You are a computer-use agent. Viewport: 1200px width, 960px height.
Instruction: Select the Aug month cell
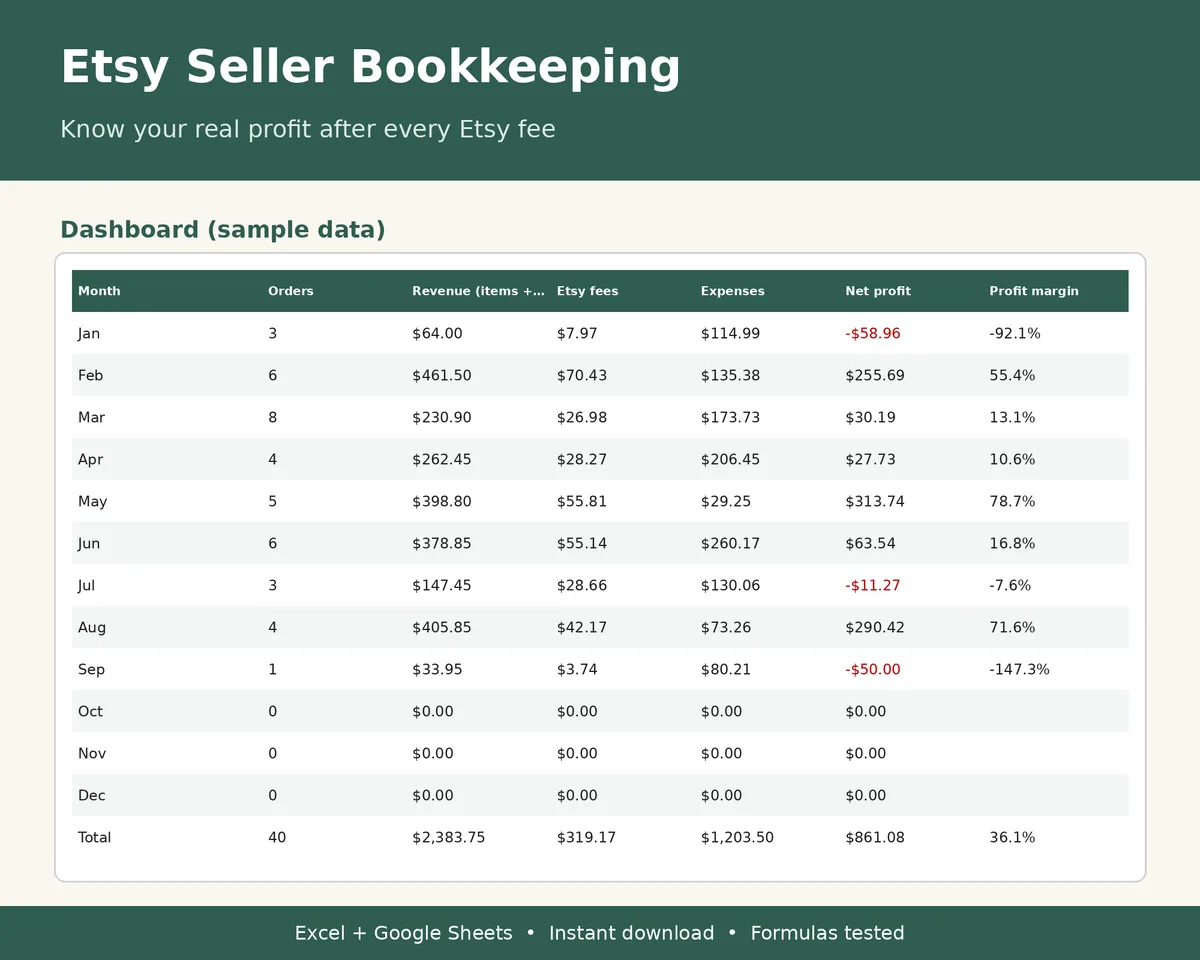click(x=91, y=628)
